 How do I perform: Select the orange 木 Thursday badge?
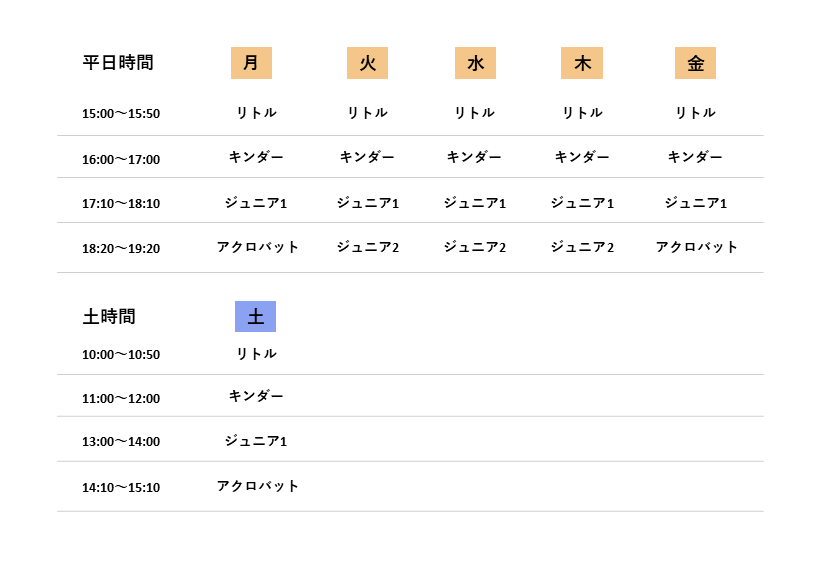click(x=582, y=63)
